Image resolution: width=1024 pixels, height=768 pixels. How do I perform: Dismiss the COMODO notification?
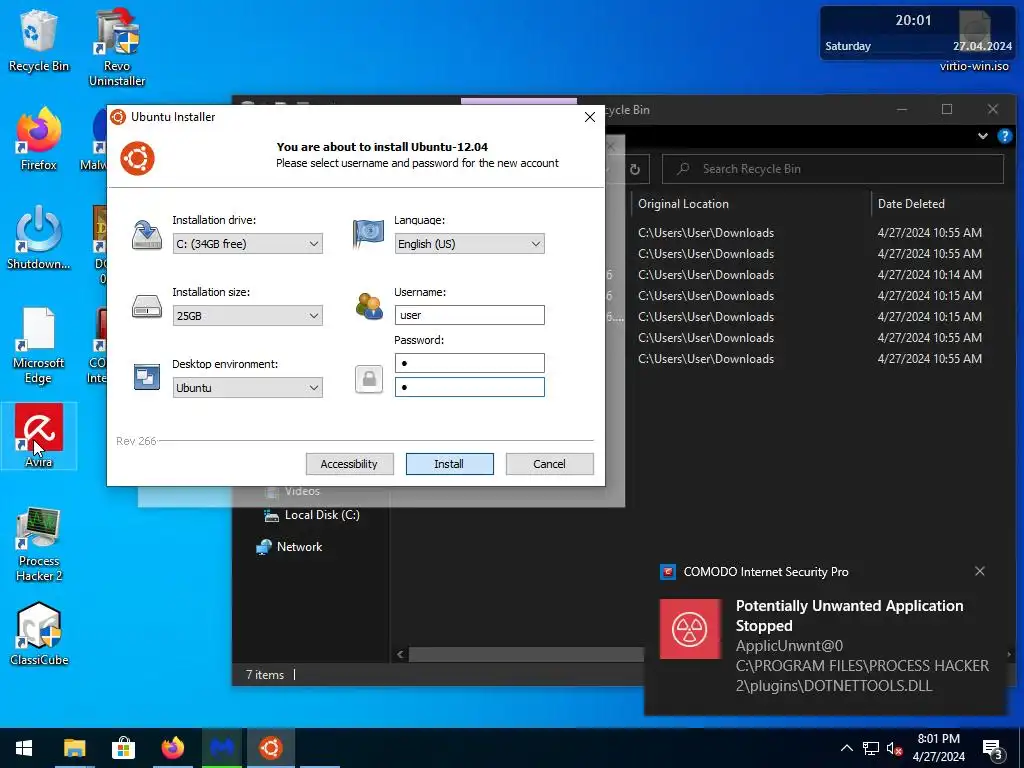pos(980,571)
